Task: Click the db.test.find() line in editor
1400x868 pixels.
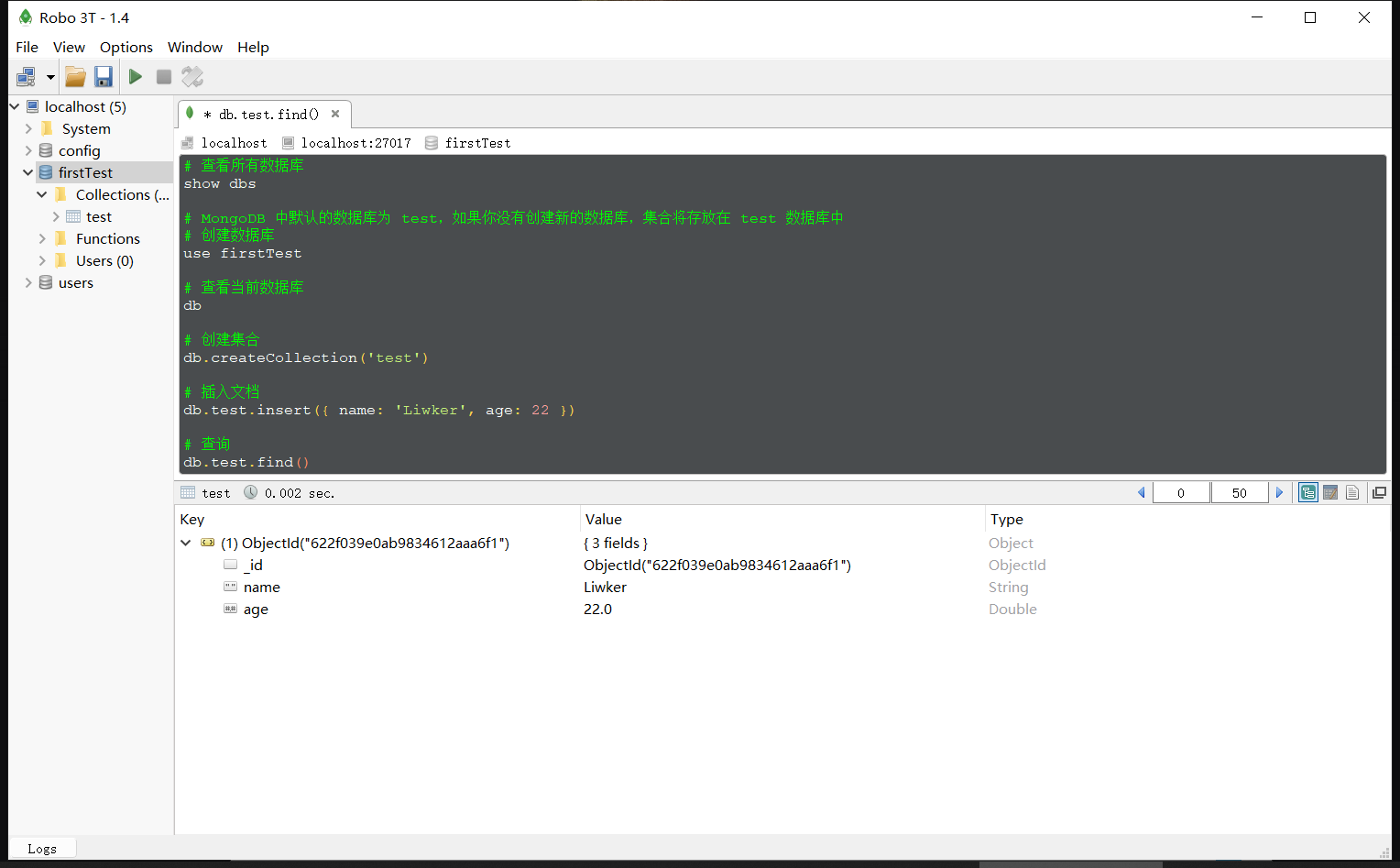Action: tap(246, 463)
